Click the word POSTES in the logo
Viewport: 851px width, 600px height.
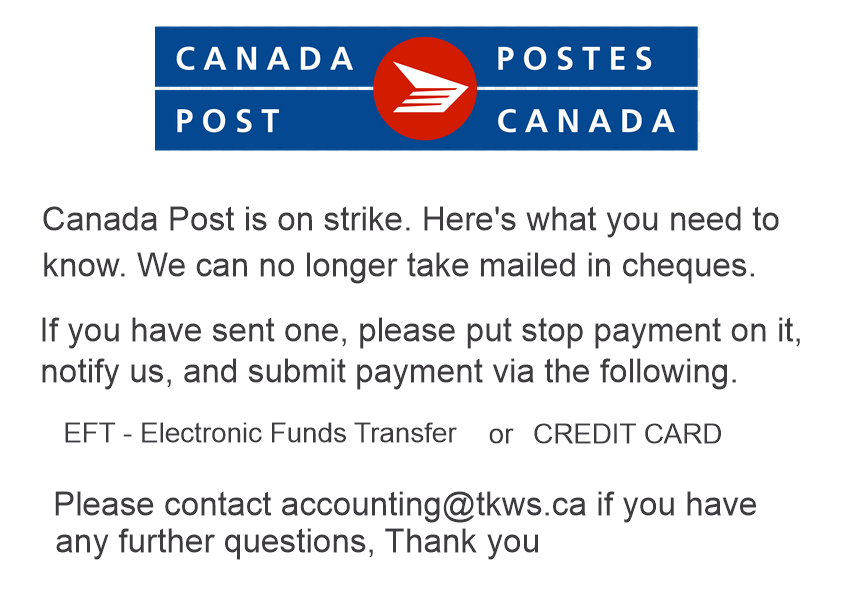(576, 59)
